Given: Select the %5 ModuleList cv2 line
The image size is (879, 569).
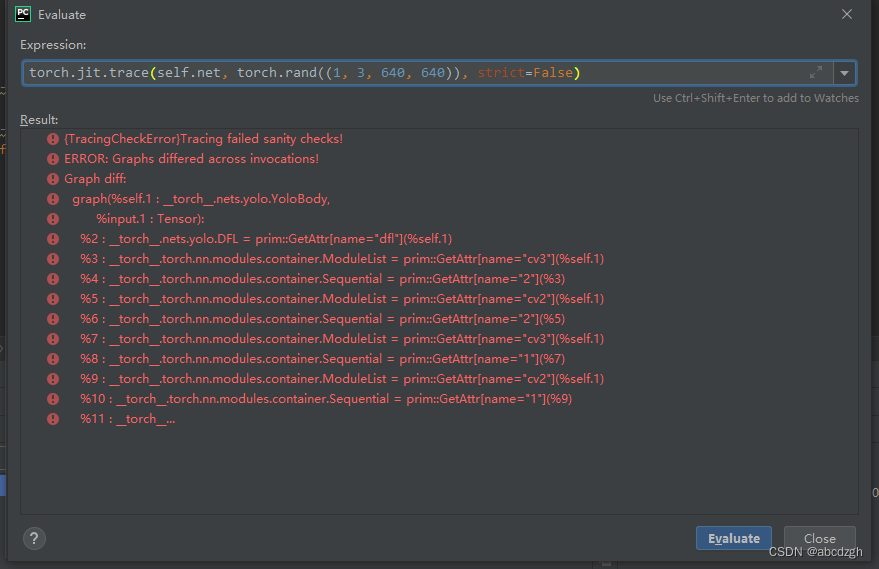Looking at the screenshot, I should (x=342, y=299).
